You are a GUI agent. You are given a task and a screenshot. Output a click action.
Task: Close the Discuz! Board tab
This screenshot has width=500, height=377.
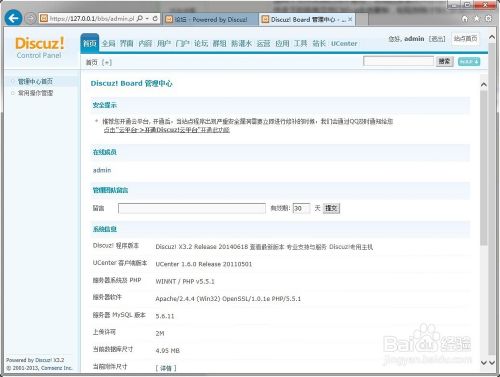pos(350,20)
